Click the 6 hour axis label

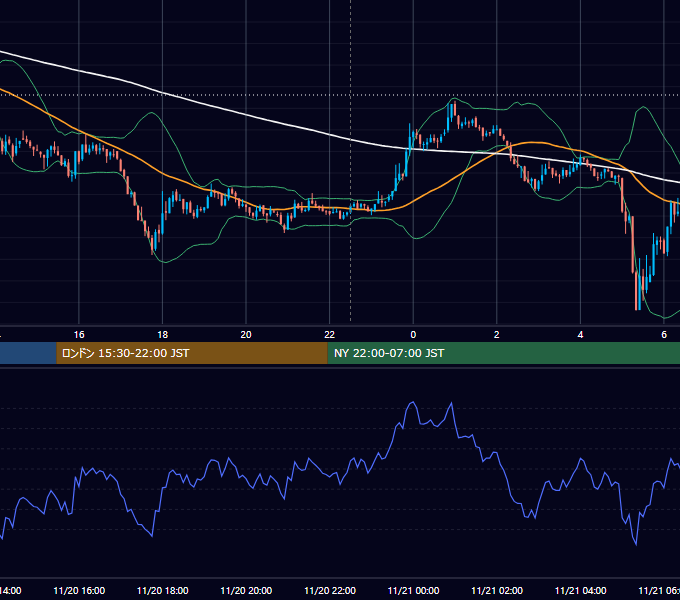pyautogui.click(x=664, y=335)
